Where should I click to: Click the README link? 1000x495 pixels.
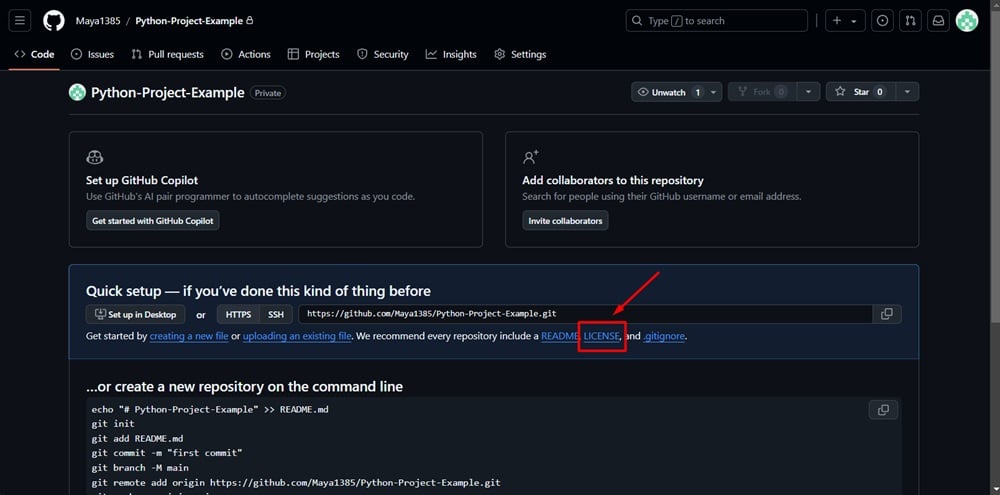pyautogui.click(x=560, y=336)
